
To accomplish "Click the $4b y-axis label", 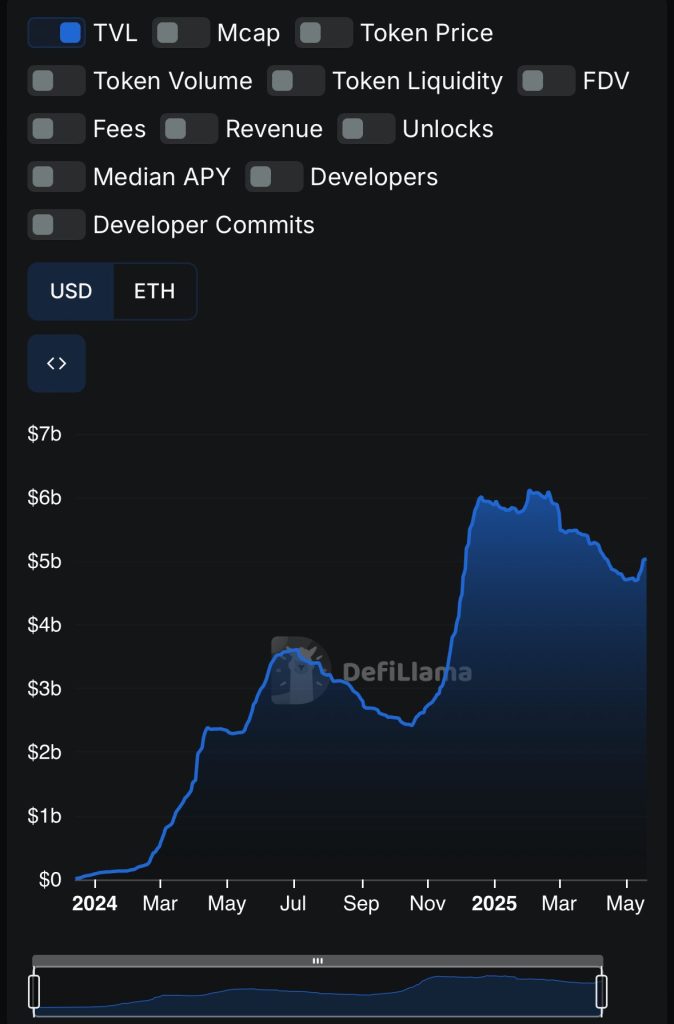I will point(44,625).
